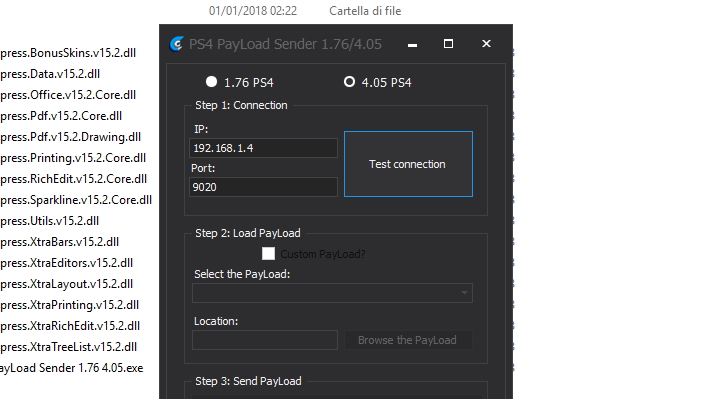Click the Browse the PayLoad button
Viewport: 710px width, 399px height.
point(408,340)
